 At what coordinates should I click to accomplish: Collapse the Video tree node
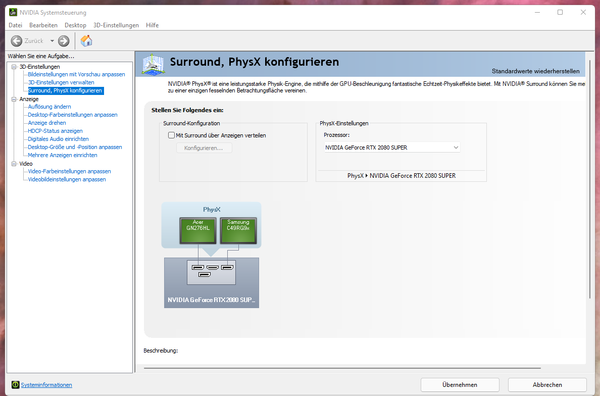click(x=14, y=163)
